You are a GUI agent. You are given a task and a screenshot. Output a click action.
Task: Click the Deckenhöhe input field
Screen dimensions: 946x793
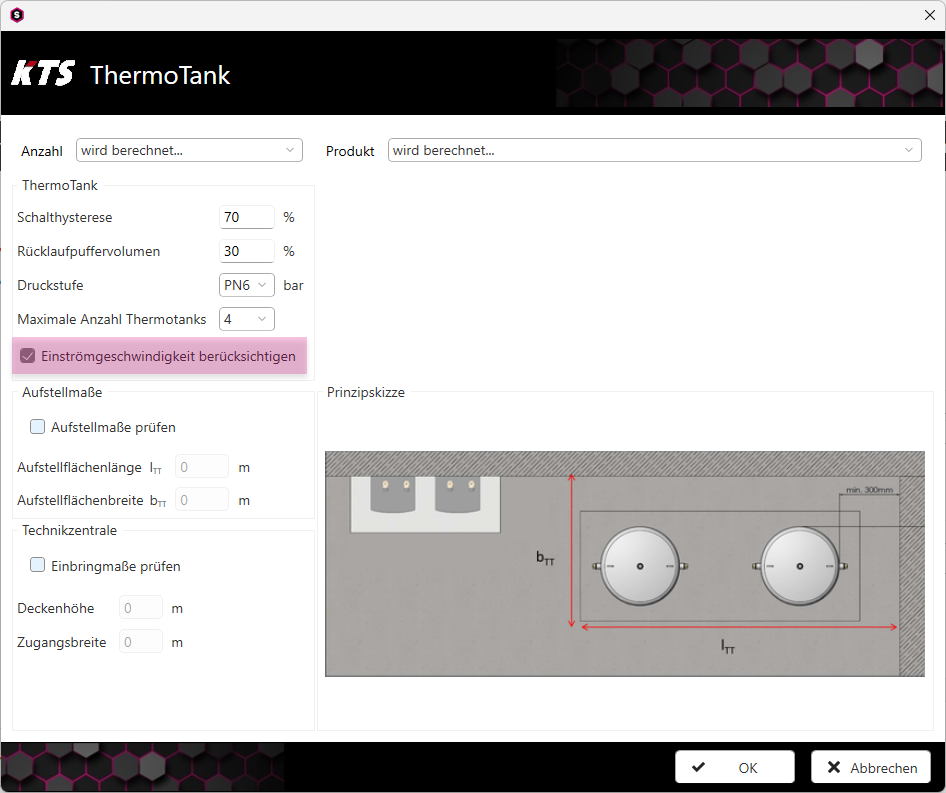click(141, 608)
